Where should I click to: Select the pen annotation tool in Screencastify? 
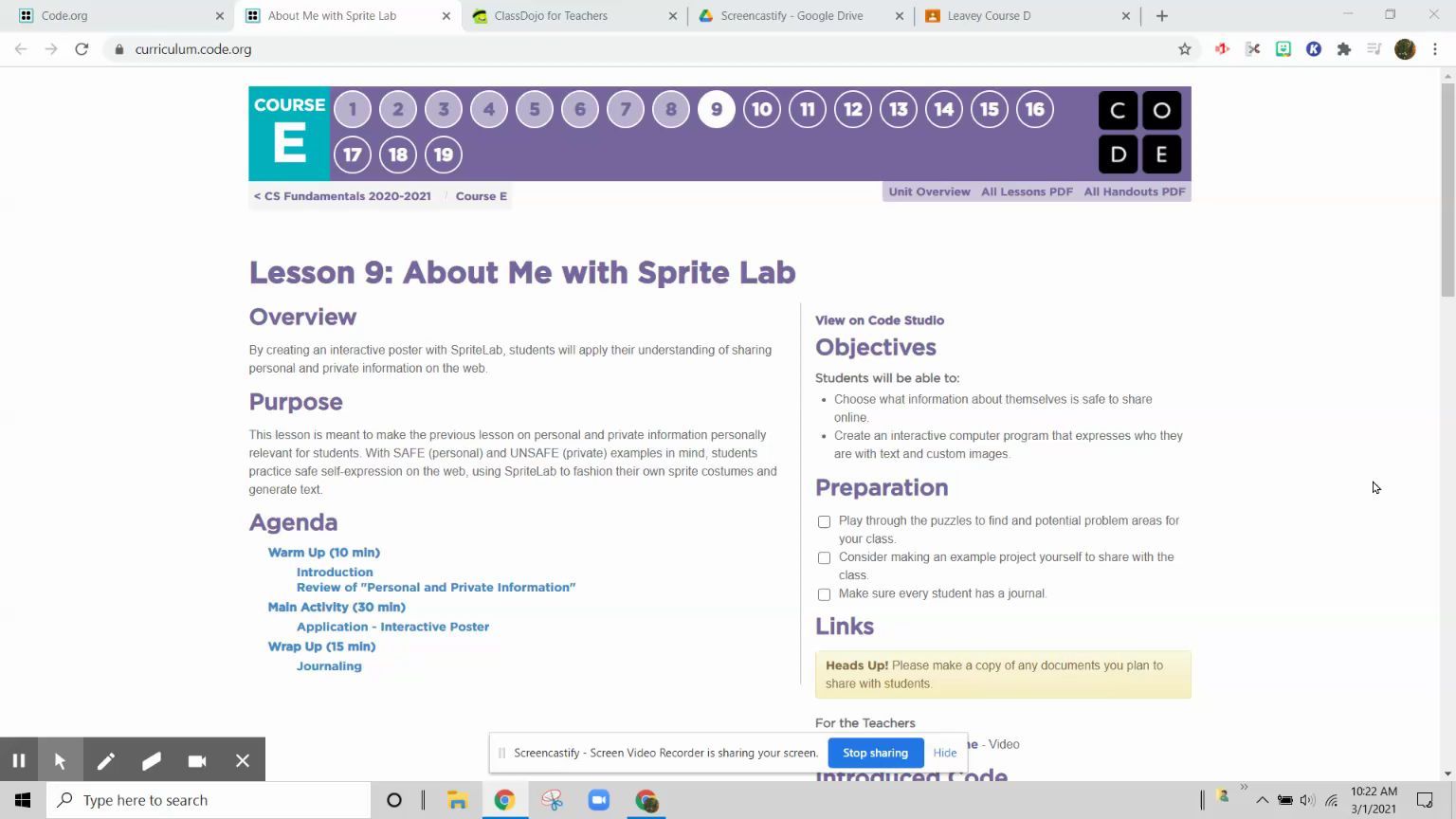click(106, 760)
